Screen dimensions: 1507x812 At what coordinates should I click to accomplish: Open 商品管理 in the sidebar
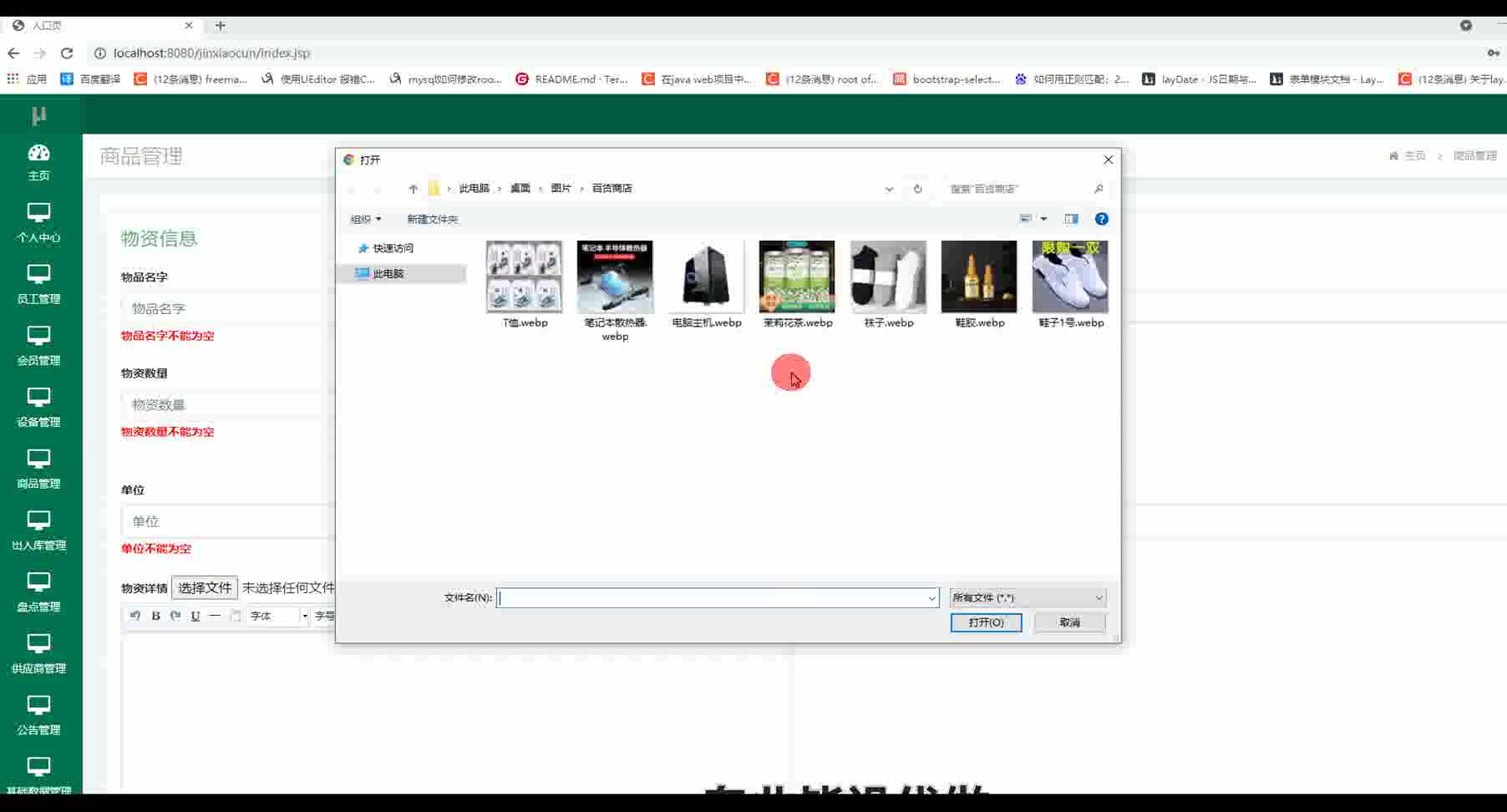(38, 469)
